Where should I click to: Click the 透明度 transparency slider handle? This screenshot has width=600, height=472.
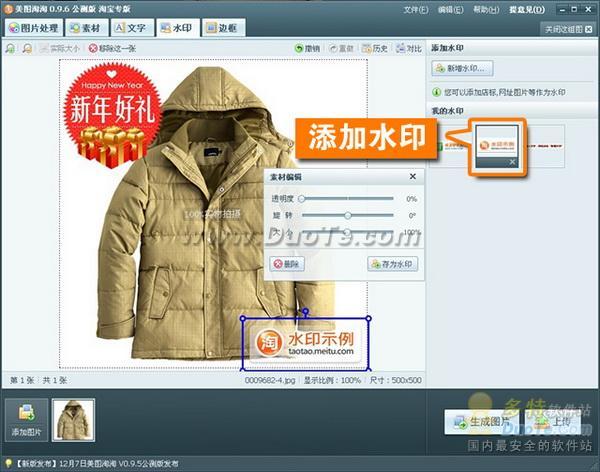[302, 199]
